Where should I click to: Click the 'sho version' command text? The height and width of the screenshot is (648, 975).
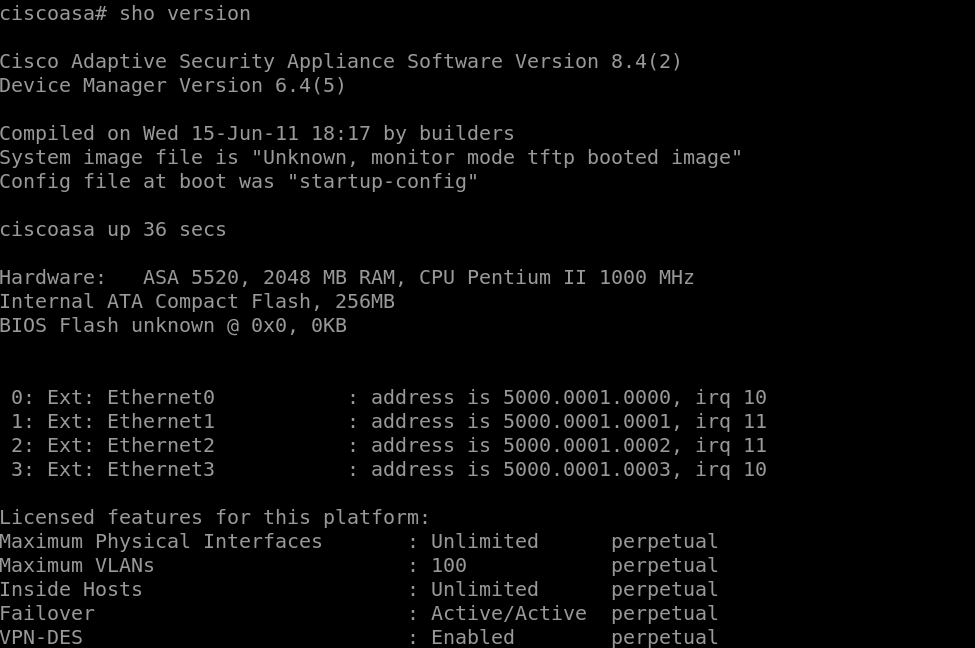coord(185,13)
